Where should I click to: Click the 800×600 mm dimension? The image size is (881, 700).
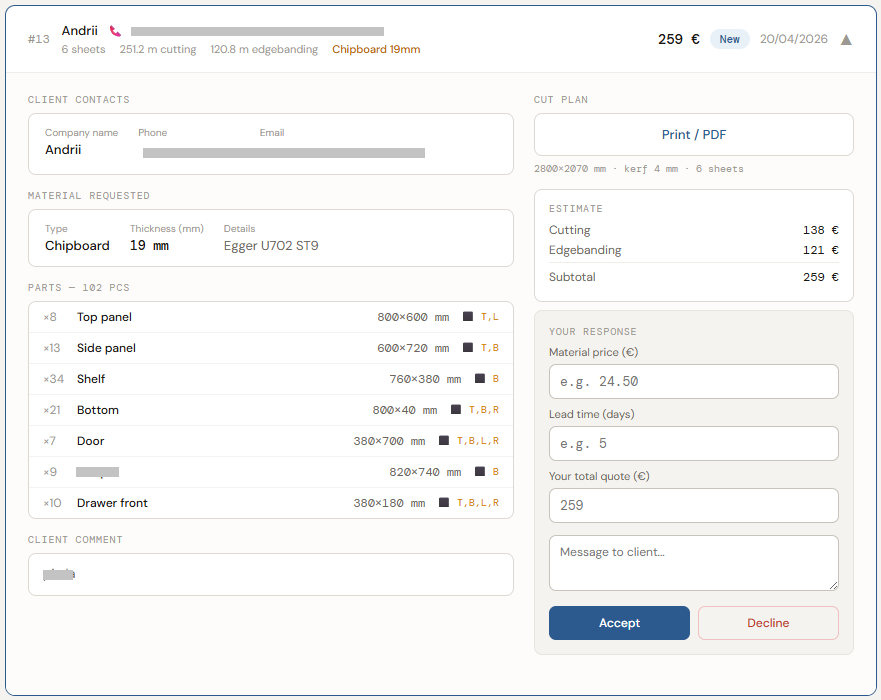pos(413,317)
